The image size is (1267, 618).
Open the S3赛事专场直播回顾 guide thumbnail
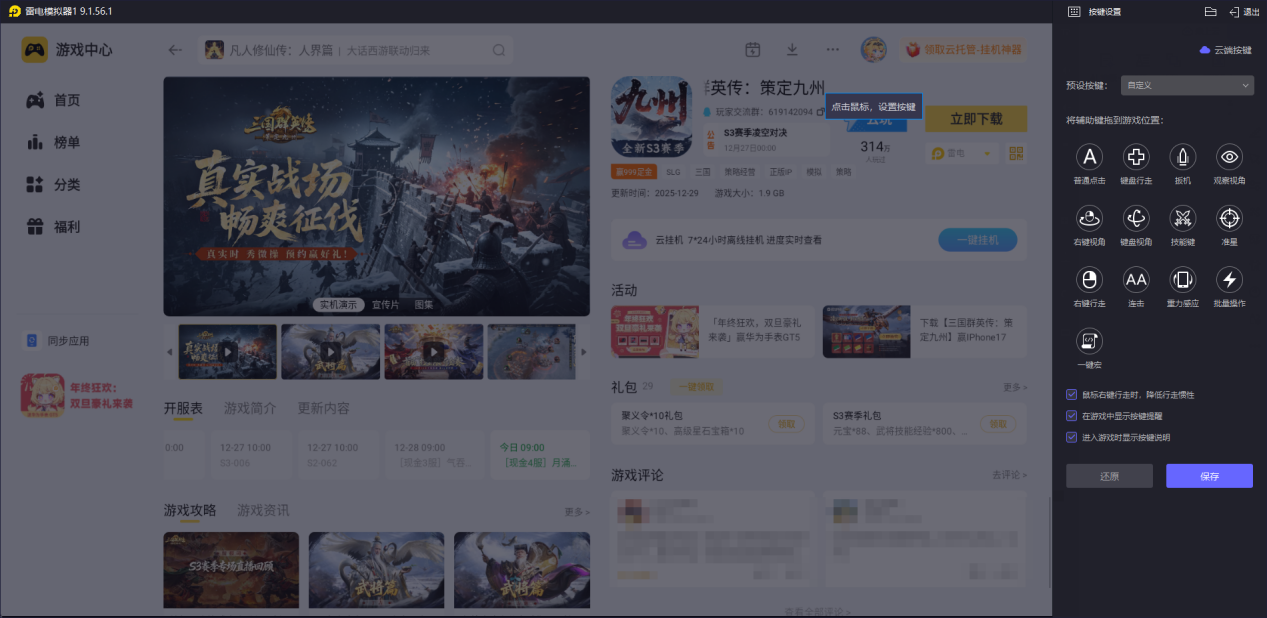[x=231, y=570]
